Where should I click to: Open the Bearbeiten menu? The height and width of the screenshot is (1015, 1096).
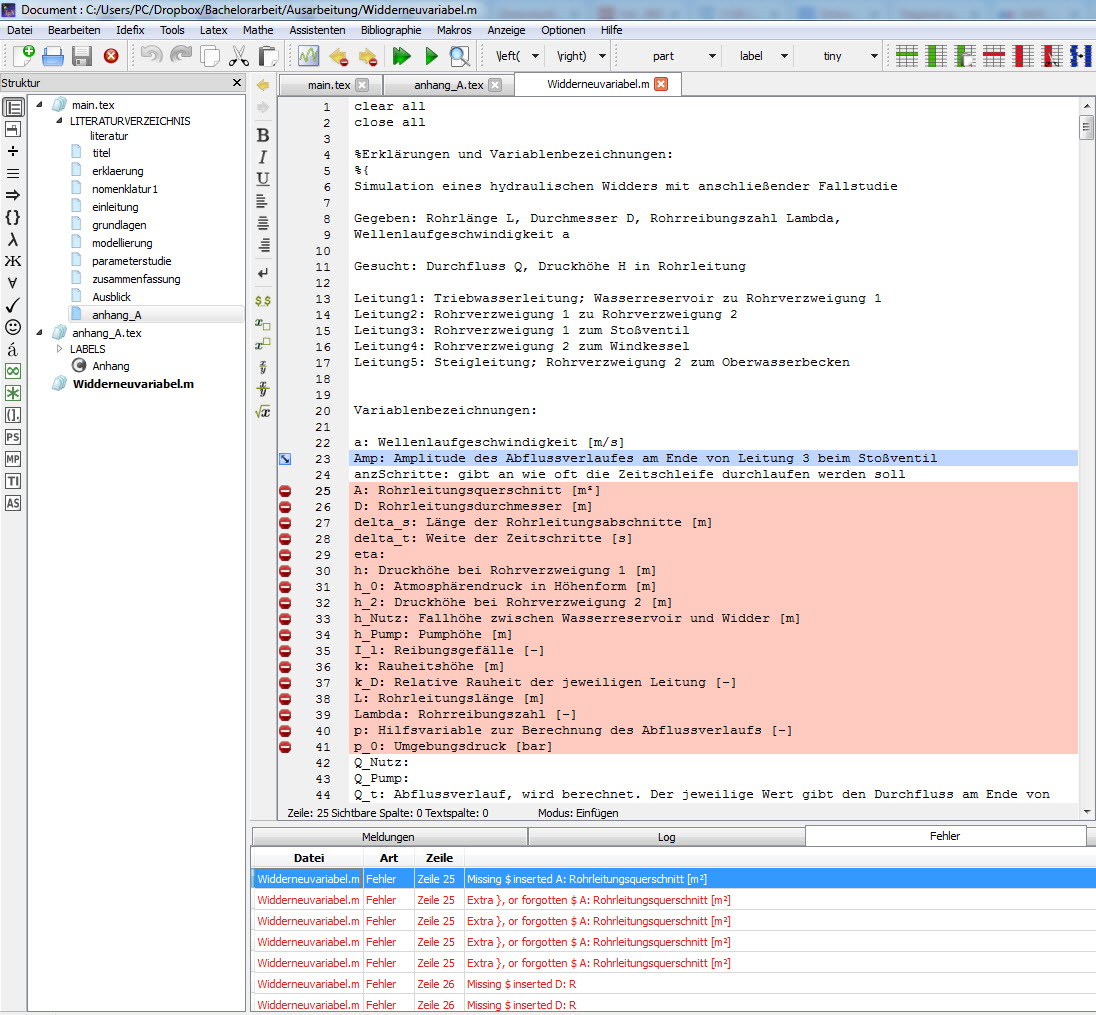pos(74,30)
